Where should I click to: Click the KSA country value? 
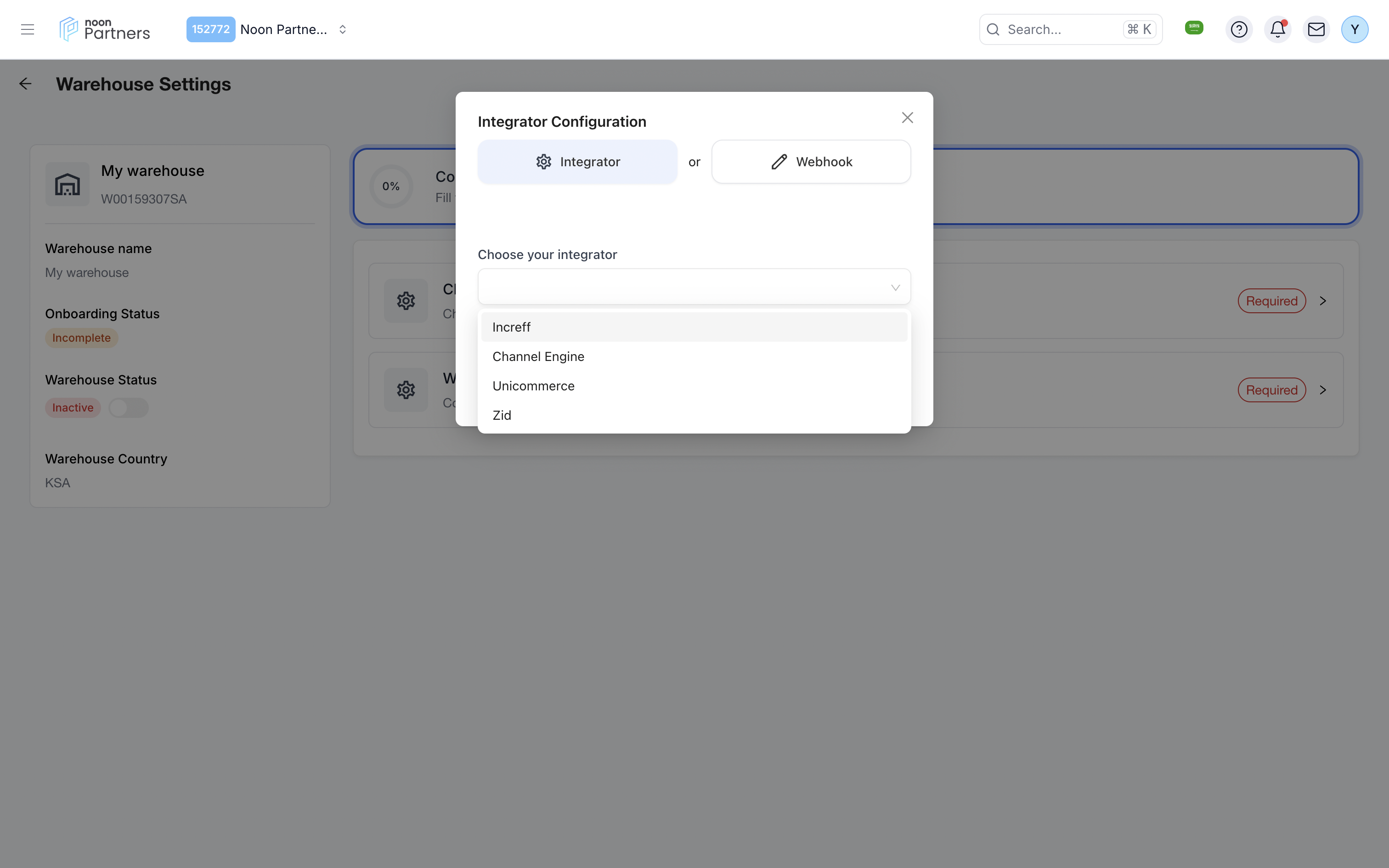[x=57, y=483]
